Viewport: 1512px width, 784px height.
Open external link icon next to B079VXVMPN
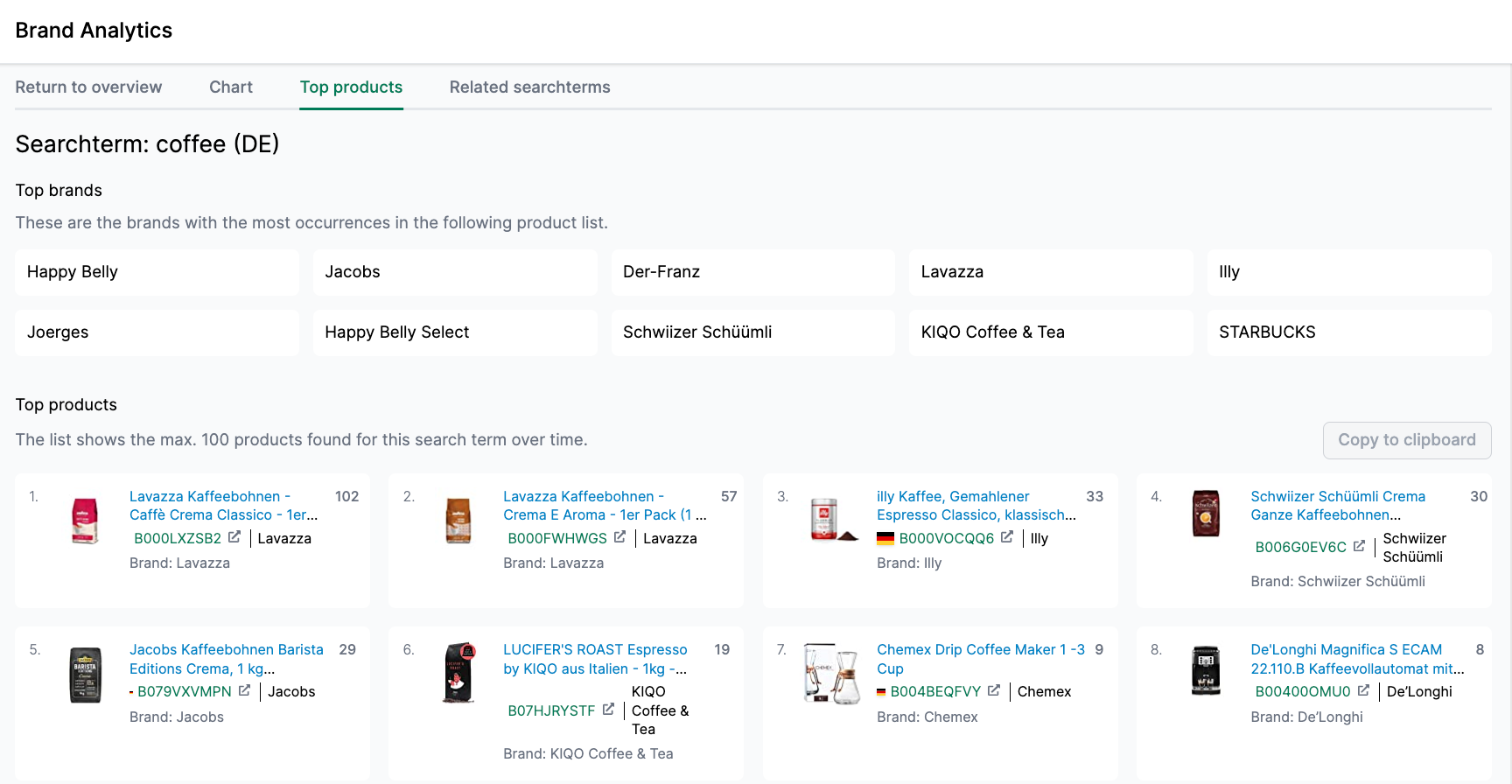coord(244,690)
